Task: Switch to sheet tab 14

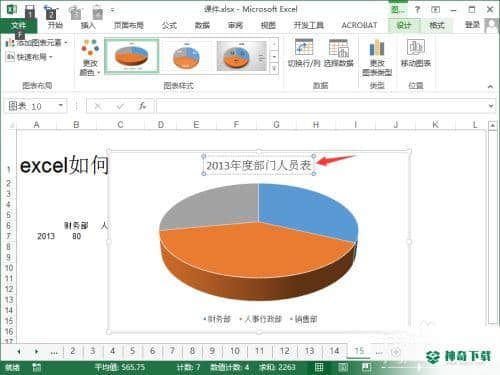Action: [334, 351]
